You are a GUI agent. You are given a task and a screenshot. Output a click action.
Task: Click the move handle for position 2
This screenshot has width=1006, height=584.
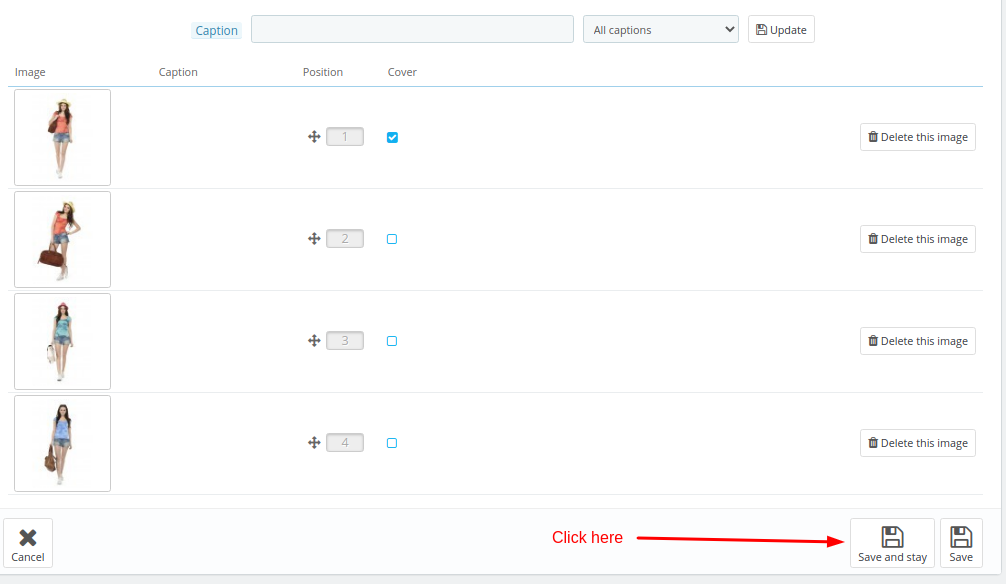click(314, 239)
